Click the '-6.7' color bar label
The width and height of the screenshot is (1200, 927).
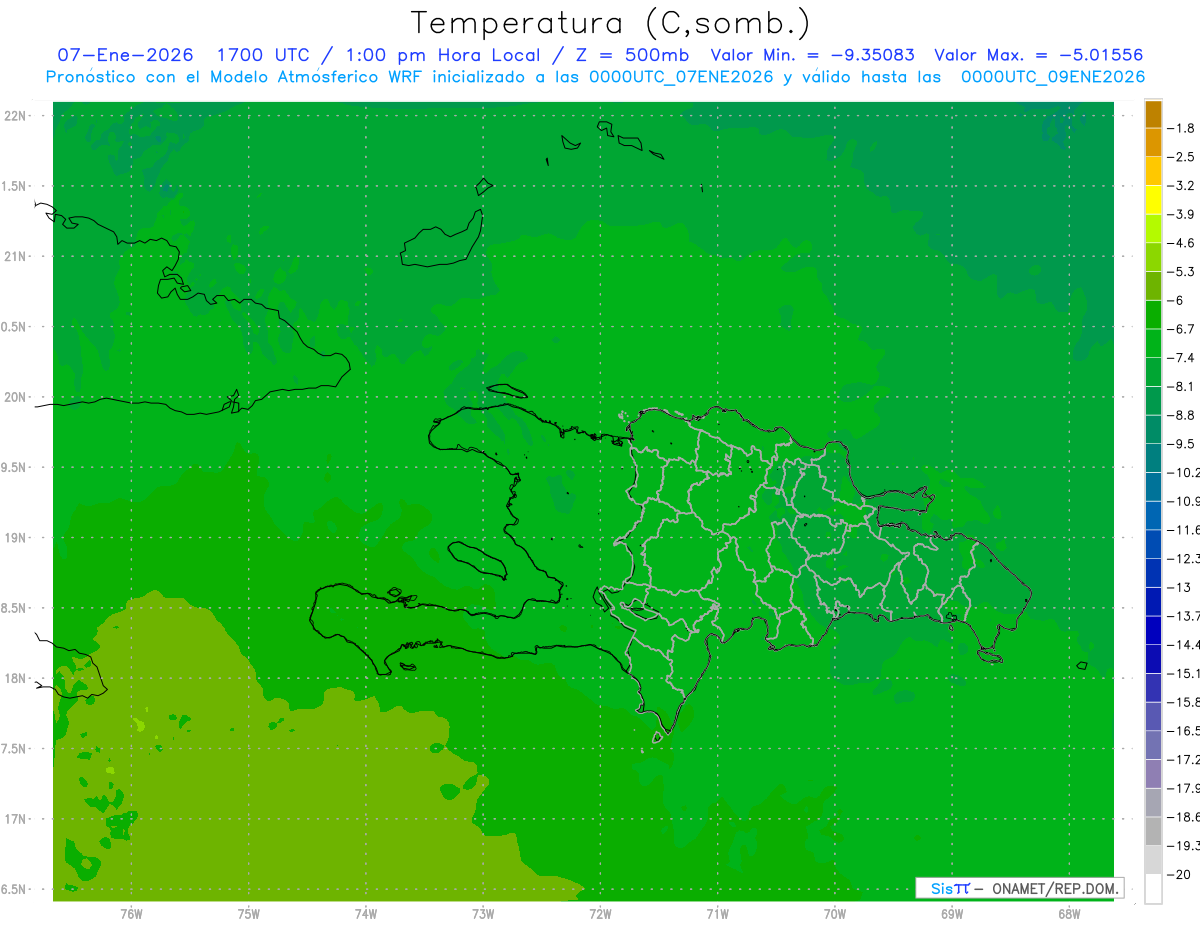point(1181,329)
